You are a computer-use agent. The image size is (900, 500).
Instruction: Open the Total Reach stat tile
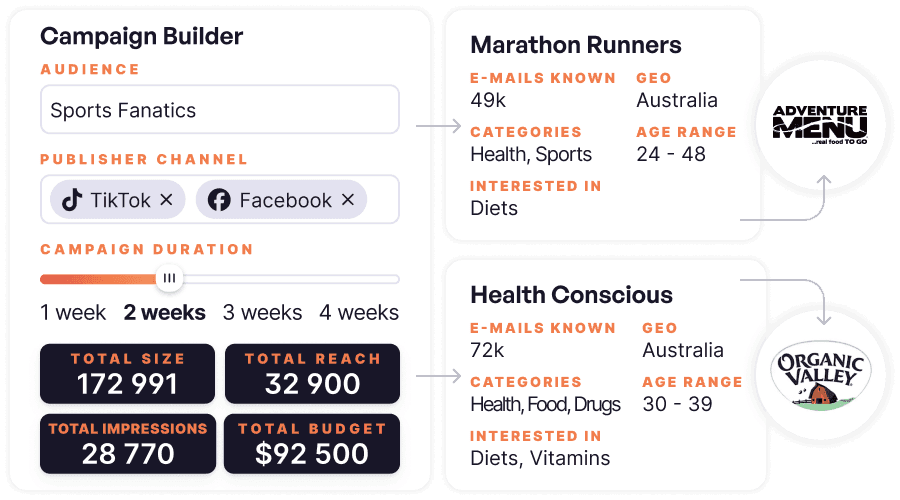click(x=312, y=373)
